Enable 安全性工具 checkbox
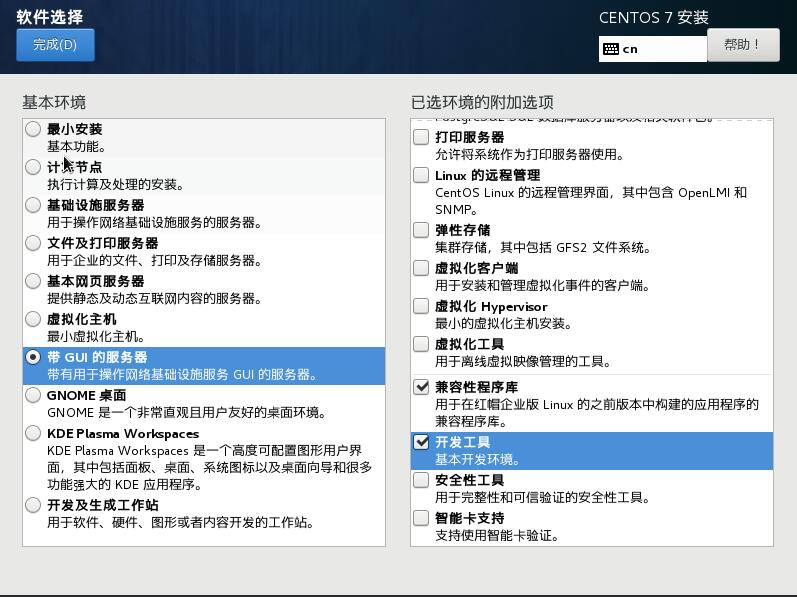This screenshot has height=597, width=797. coord(421,480)
